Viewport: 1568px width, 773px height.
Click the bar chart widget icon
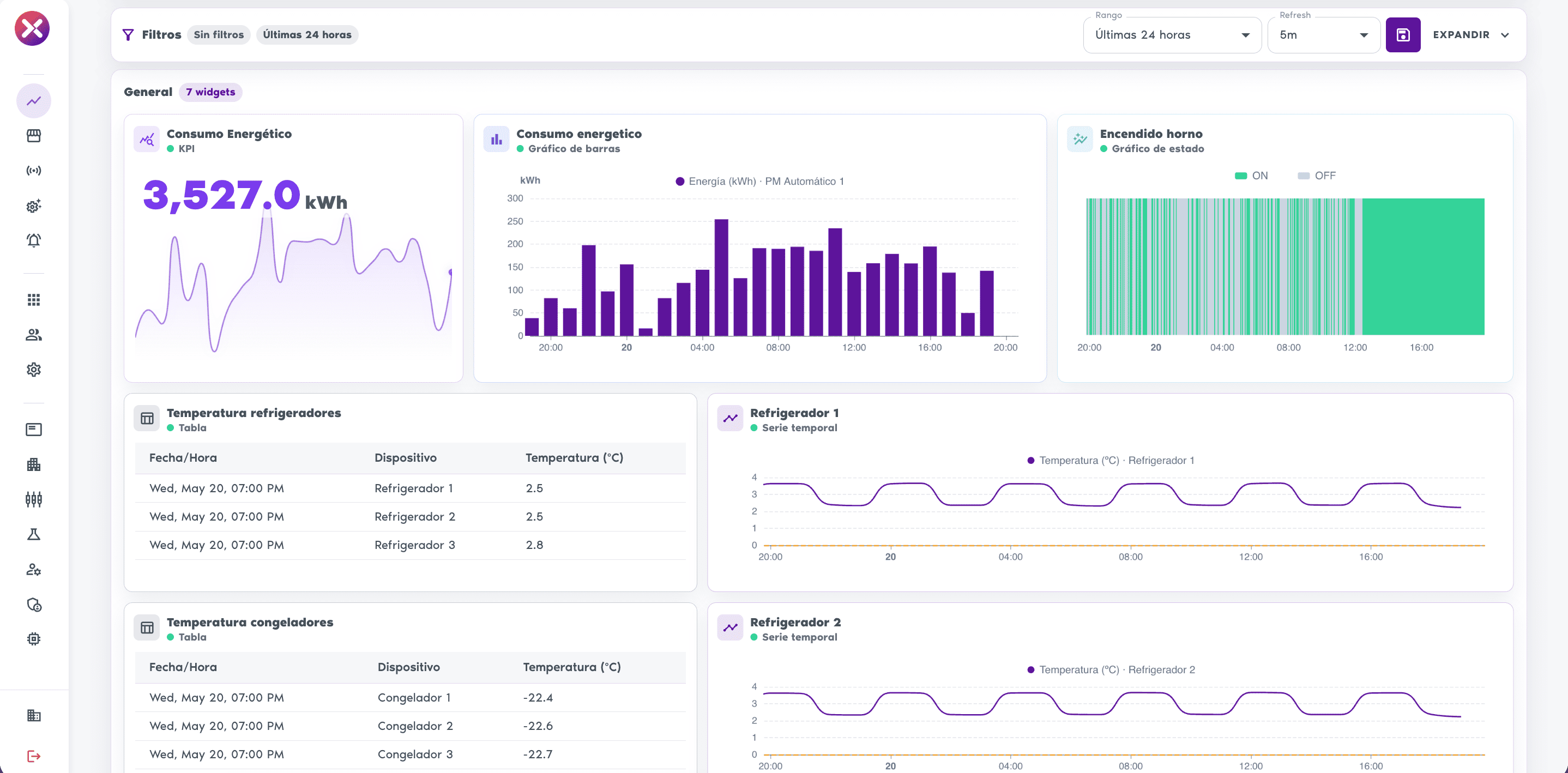click(497, 140)
